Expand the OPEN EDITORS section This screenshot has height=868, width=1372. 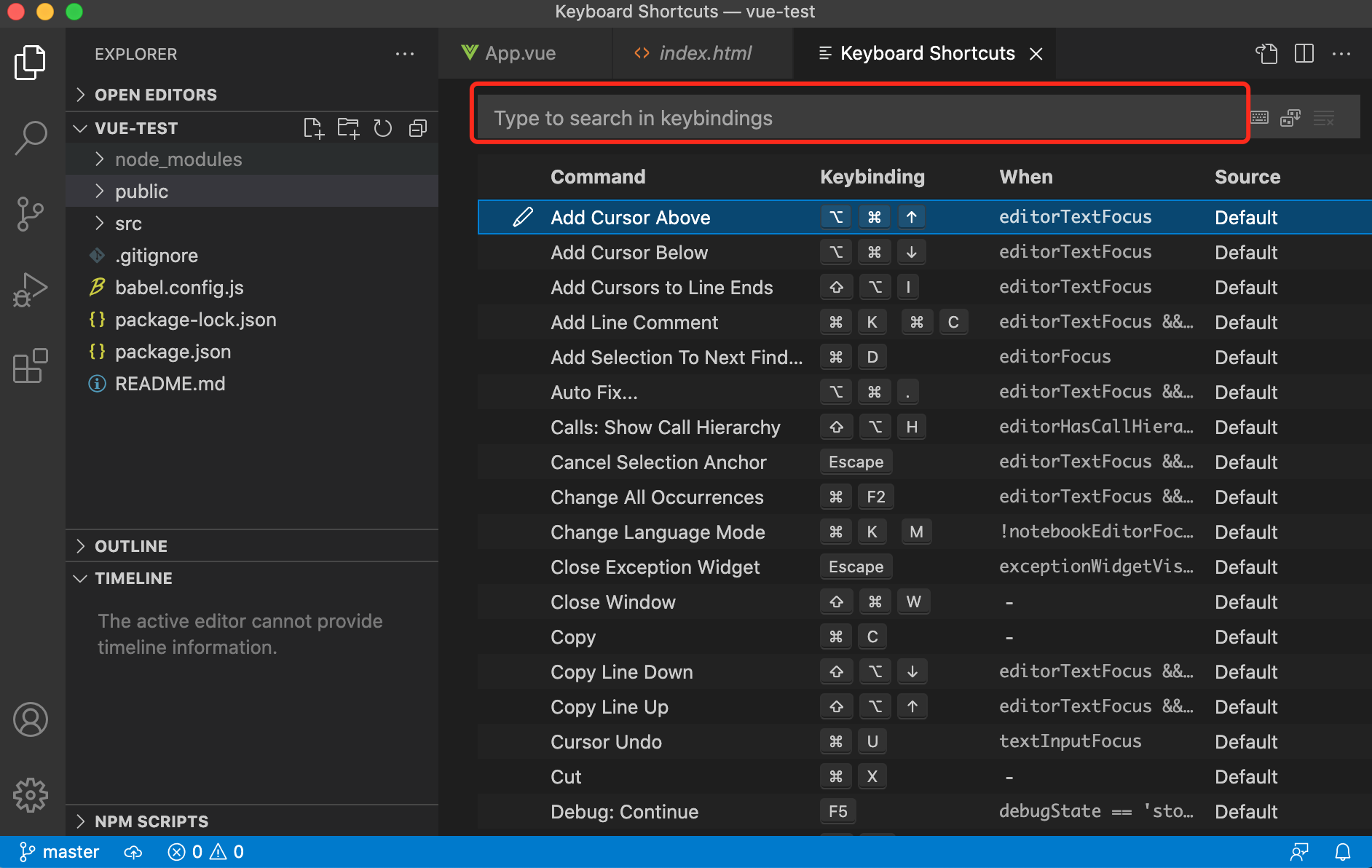(x=252, y=95)
